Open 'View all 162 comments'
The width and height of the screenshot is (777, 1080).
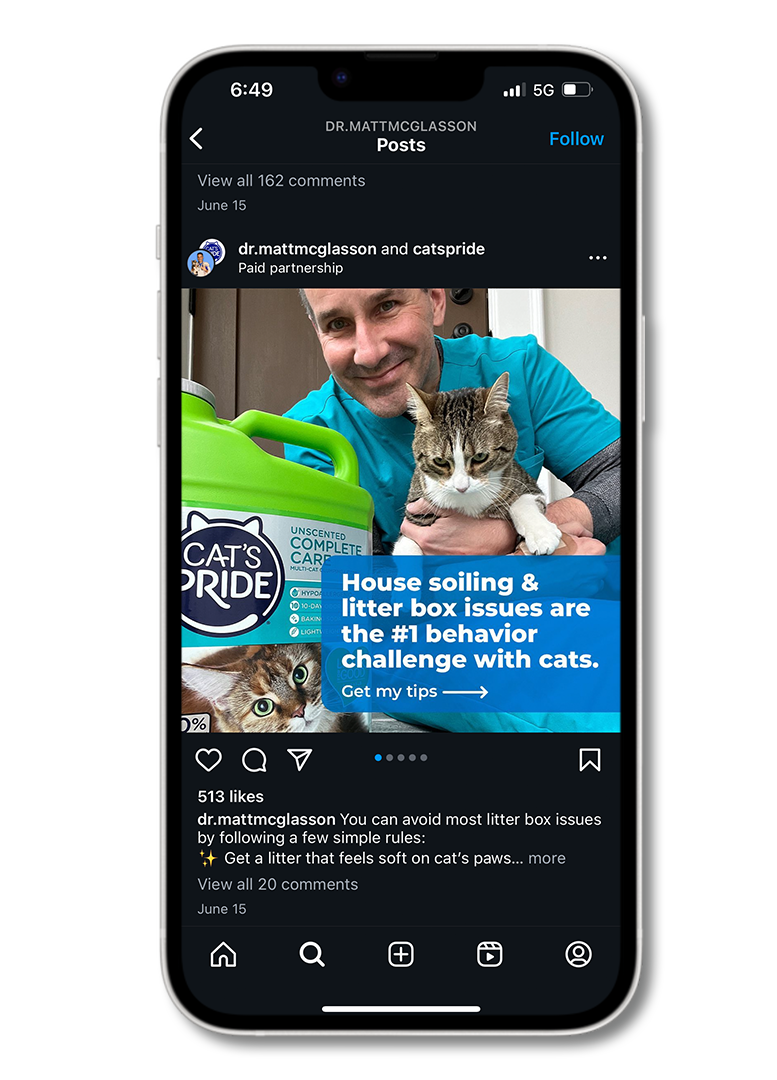[281, 180]
